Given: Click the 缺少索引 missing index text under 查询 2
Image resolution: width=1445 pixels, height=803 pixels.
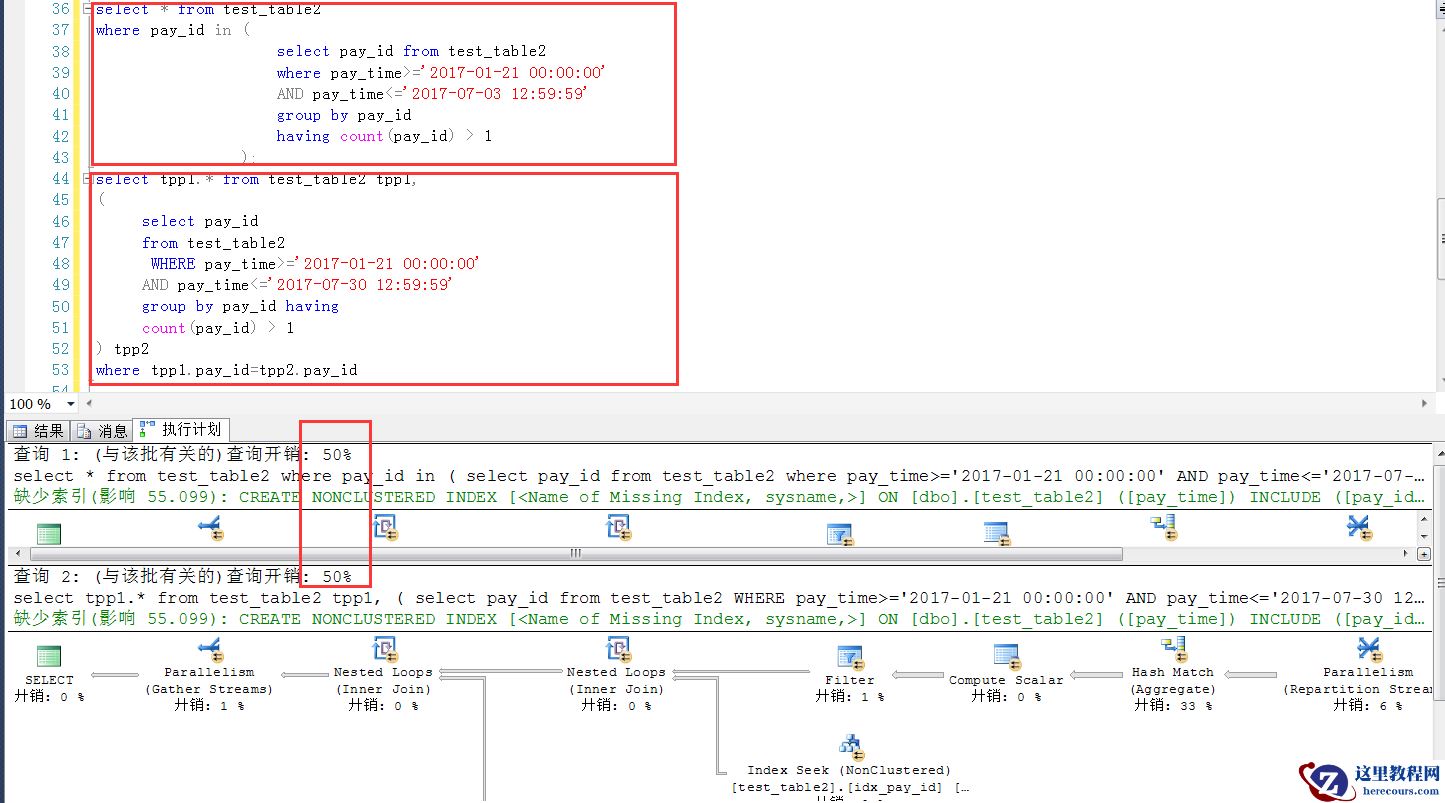Looking at the screenshot, I should coord(720,619).
